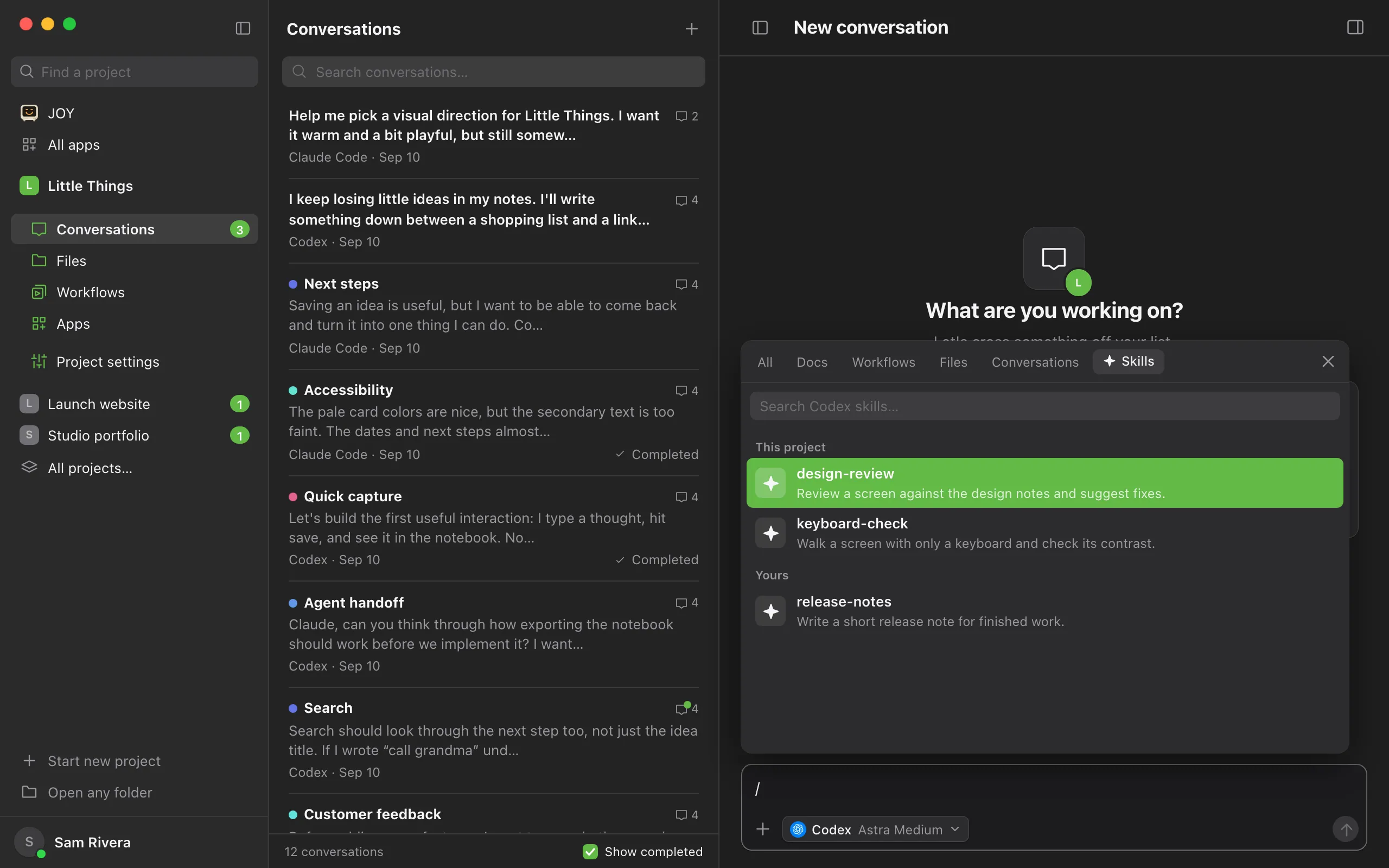Open Files in Little Things
The width and height of the screenshot is (1389, 868).
point(135,260)
